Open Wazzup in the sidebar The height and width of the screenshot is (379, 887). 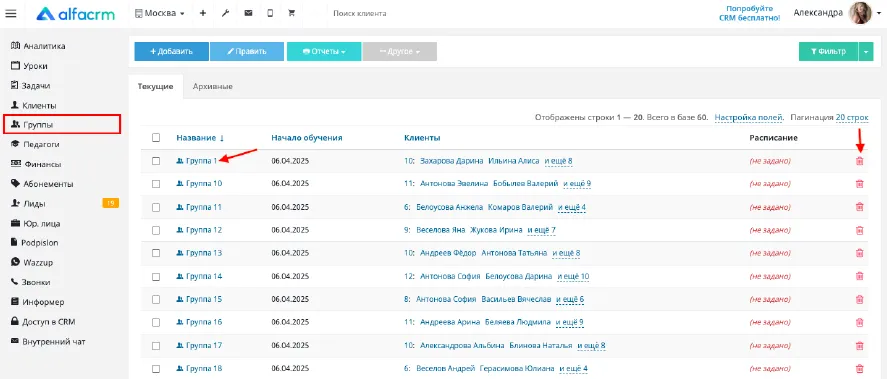pos(31,262)
